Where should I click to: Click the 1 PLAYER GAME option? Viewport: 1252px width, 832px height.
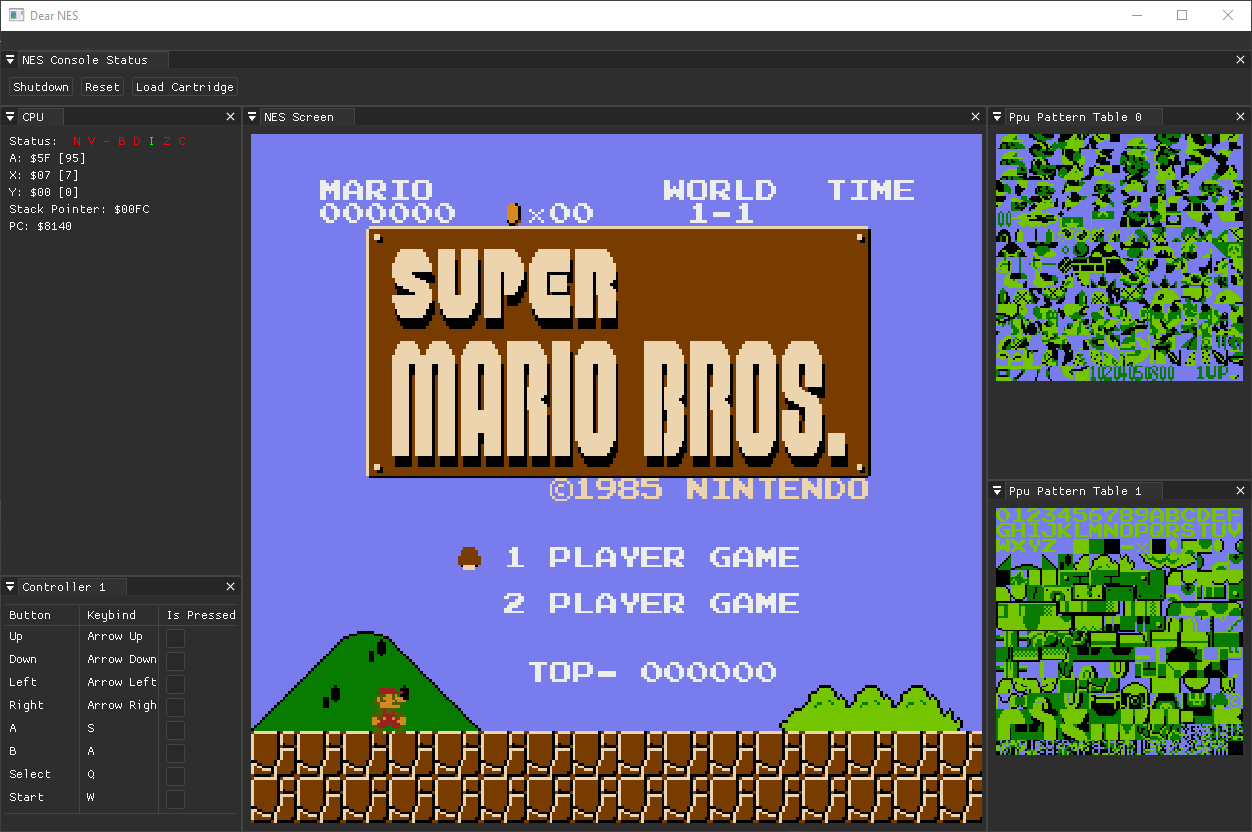pyautogui.click(x=651, y=558)
